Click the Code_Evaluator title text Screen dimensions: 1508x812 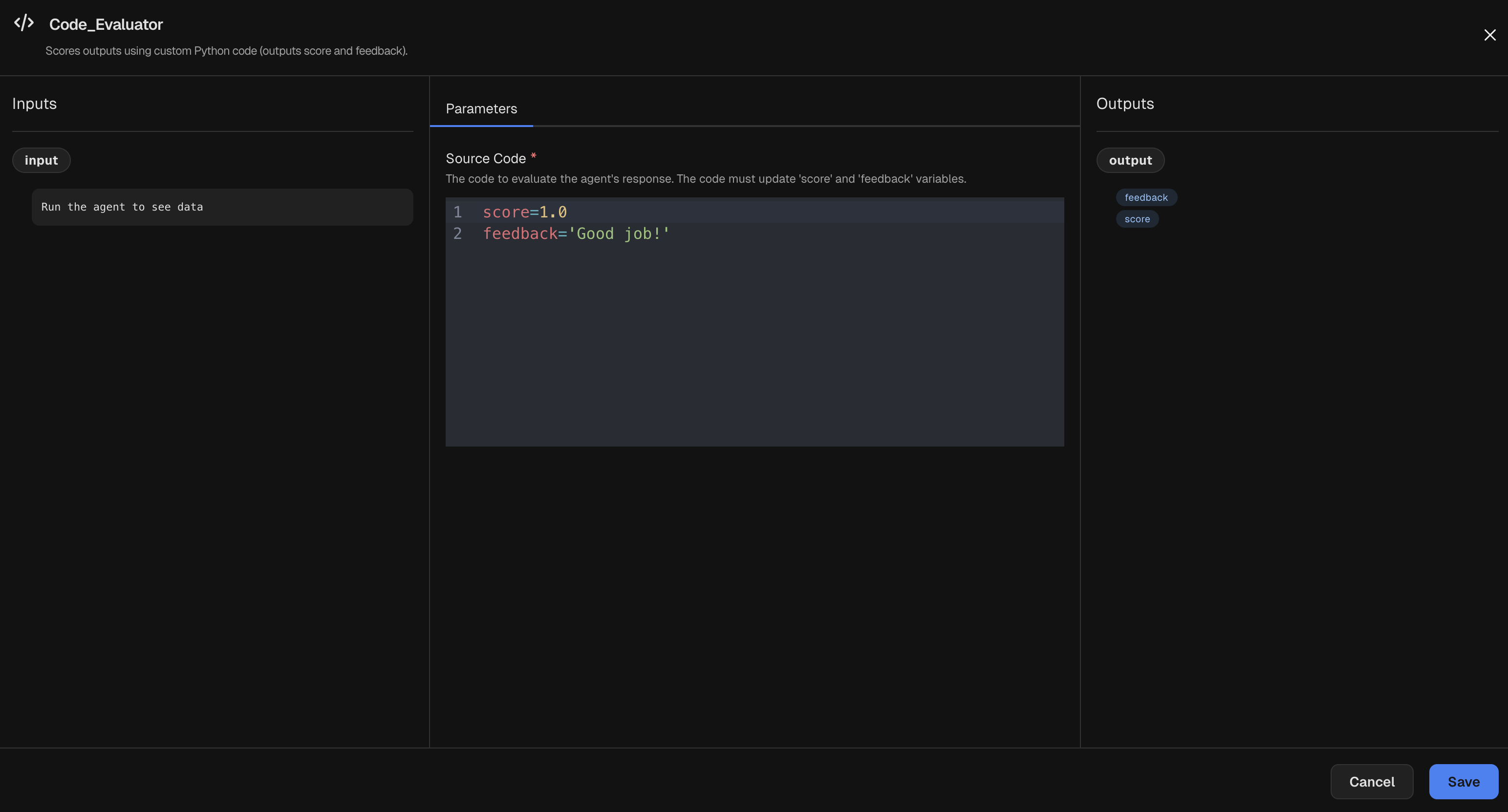coord(106,24)
